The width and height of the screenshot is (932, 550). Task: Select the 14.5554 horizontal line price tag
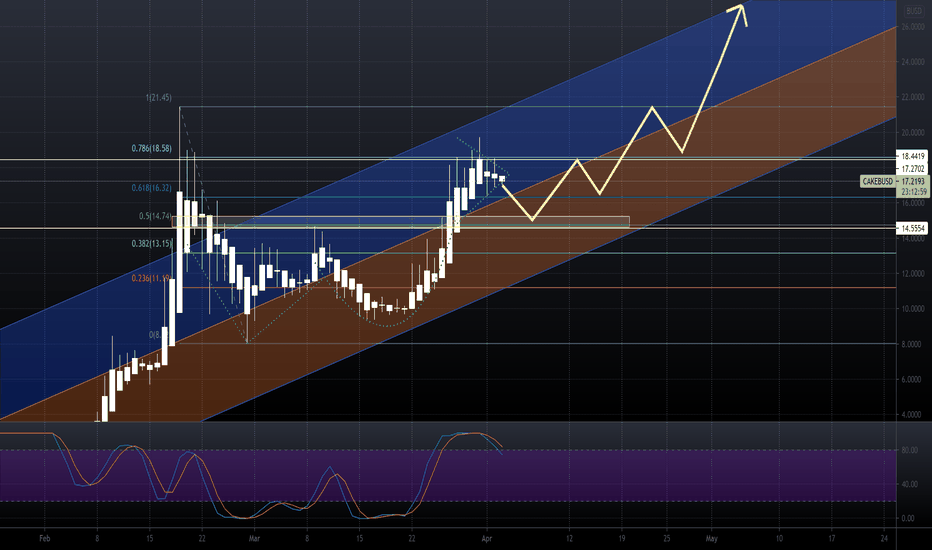(913, 228)
